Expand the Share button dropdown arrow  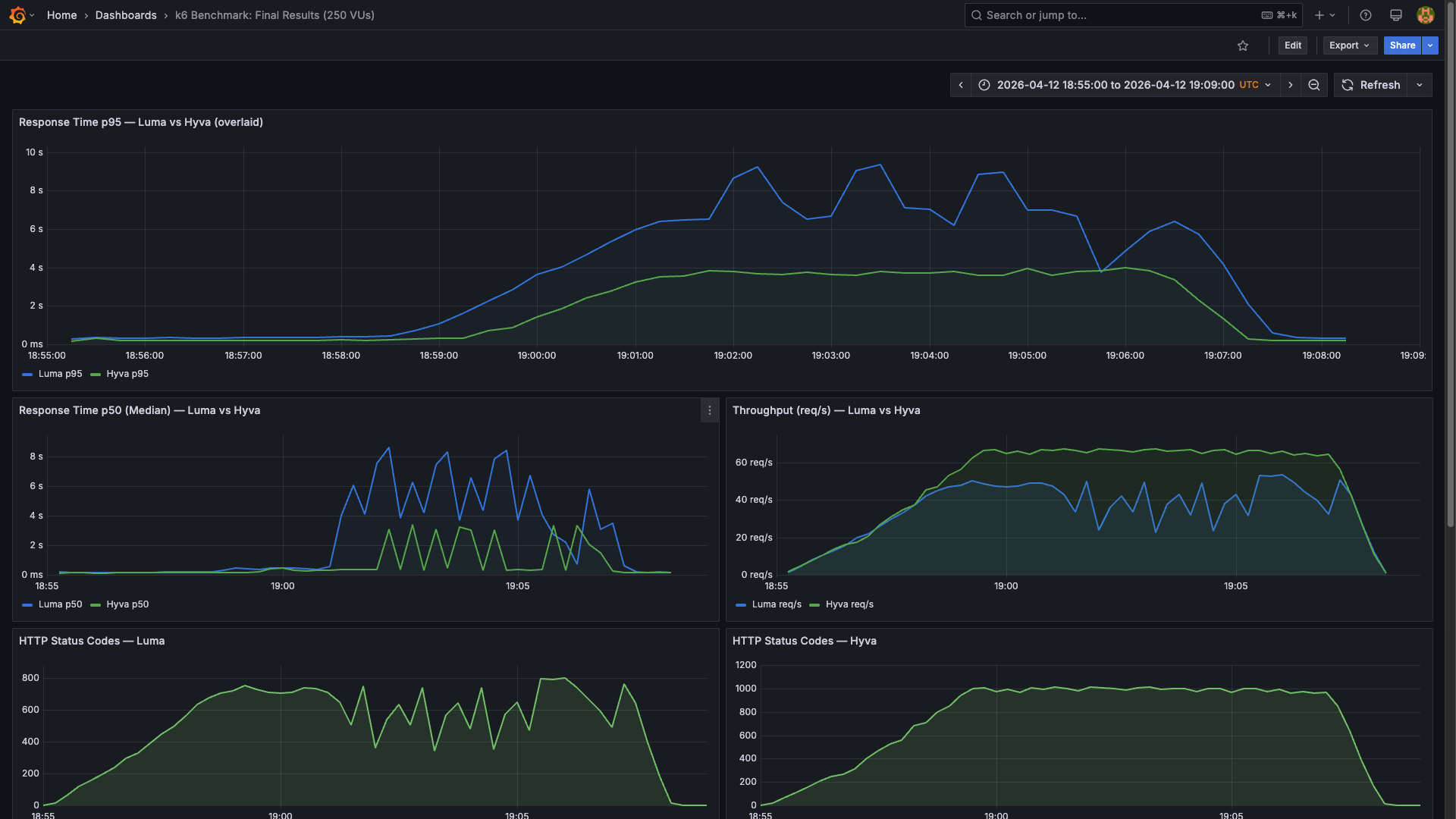tap(1430, 45)
